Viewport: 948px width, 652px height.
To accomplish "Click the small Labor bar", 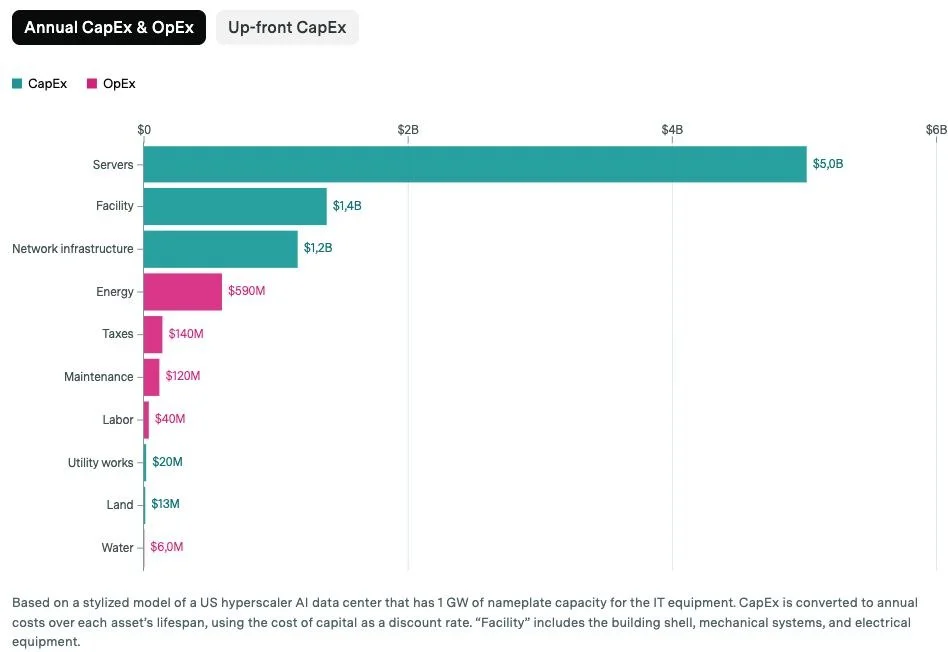I will tap(146, 420).
